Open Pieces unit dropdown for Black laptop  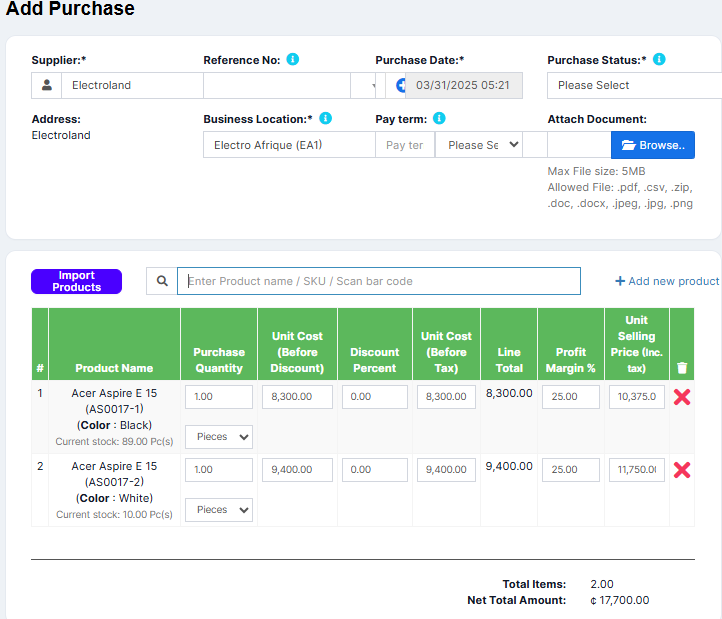(219, 437)
